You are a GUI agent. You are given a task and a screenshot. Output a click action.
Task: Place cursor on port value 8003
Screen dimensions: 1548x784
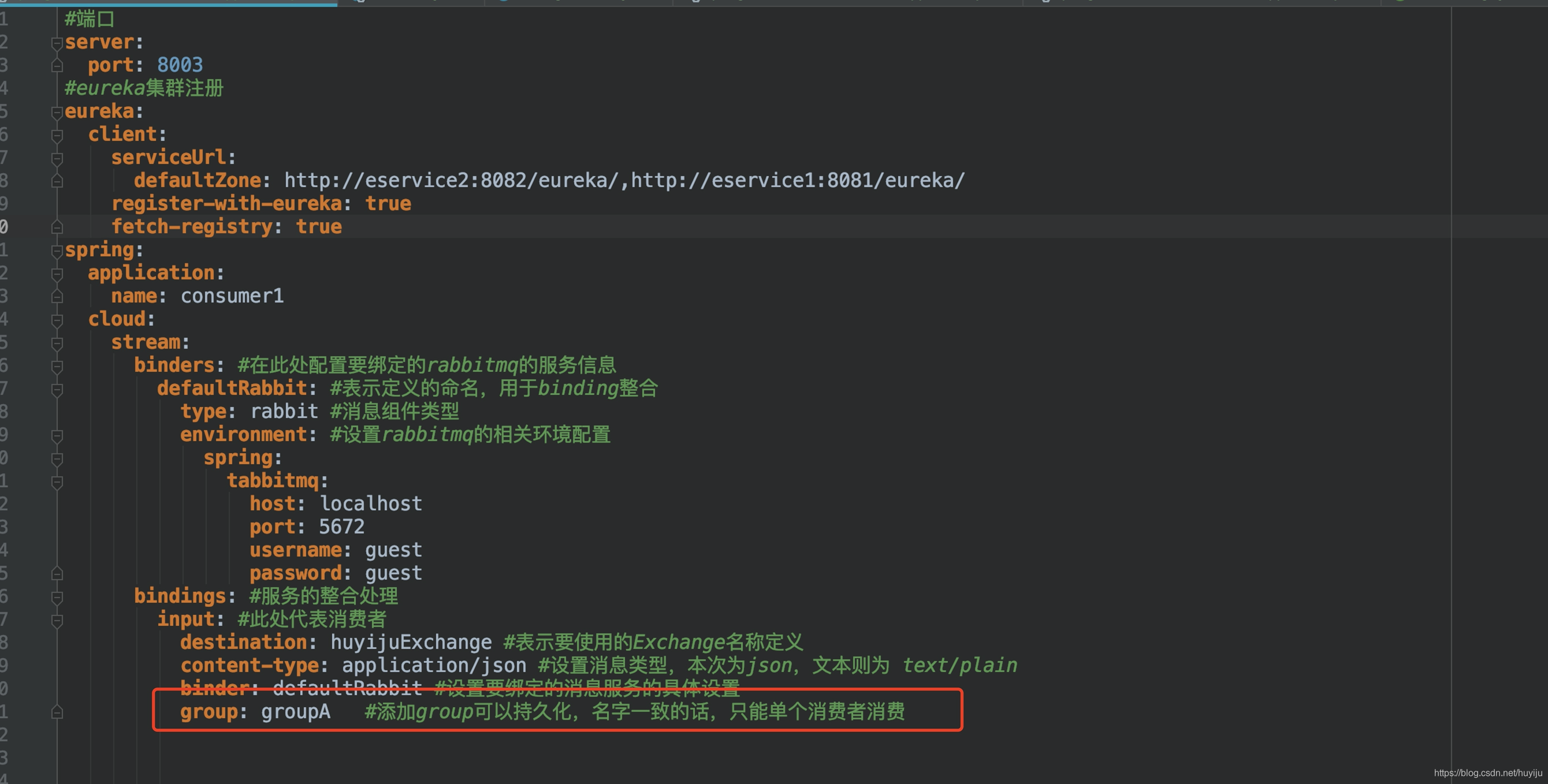(180, 65)
